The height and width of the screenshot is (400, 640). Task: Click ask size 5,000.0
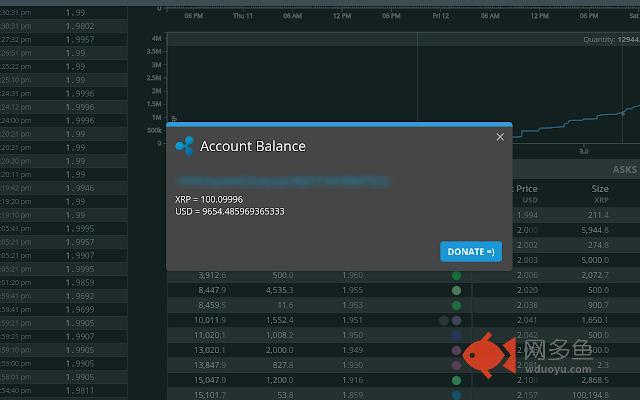[x=595, y=260]
